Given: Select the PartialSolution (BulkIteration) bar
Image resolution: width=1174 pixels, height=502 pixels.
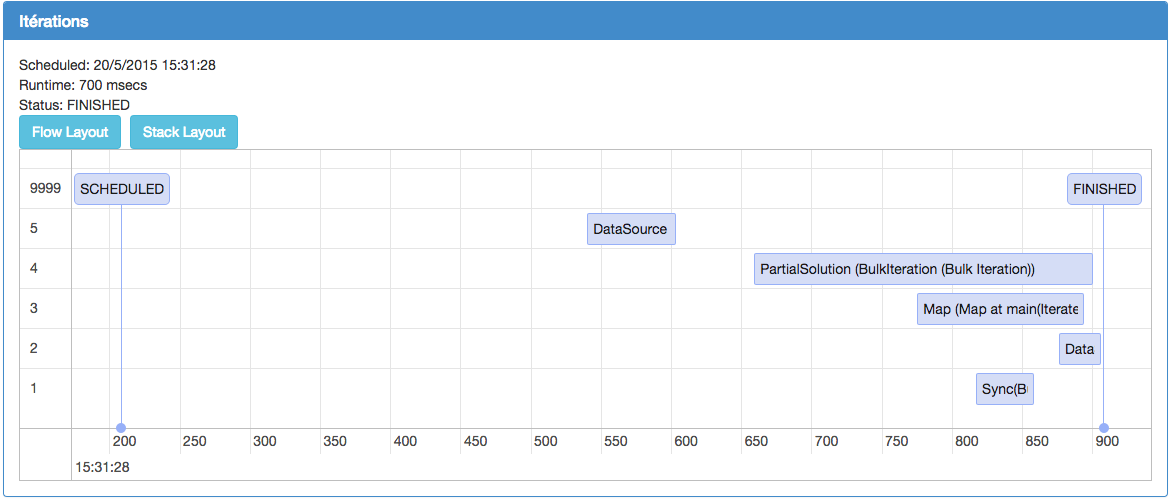Looking at the screenshot, I should [922, 269].
